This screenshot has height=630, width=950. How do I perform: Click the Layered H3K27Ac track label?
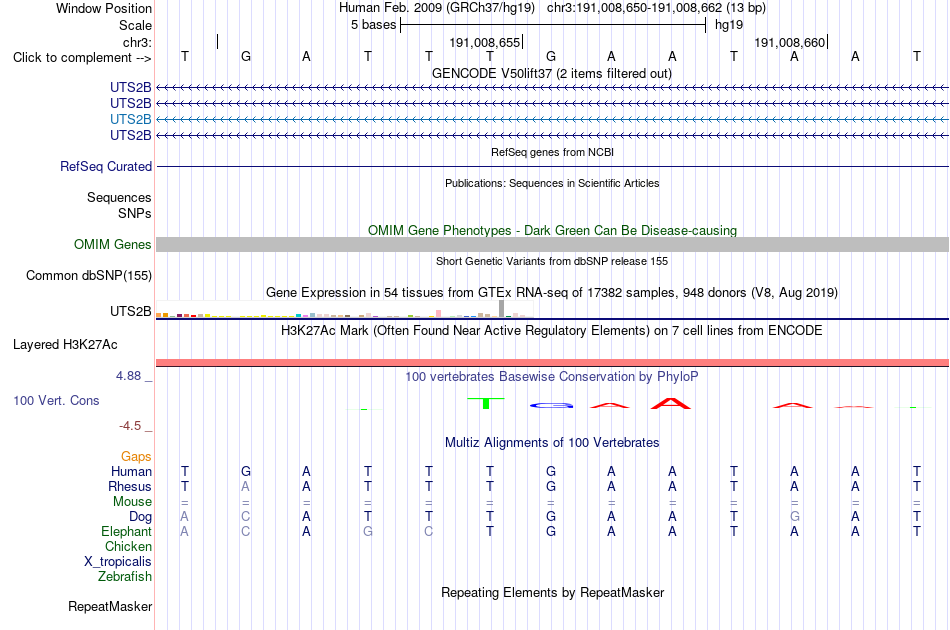tap(65, 345)
